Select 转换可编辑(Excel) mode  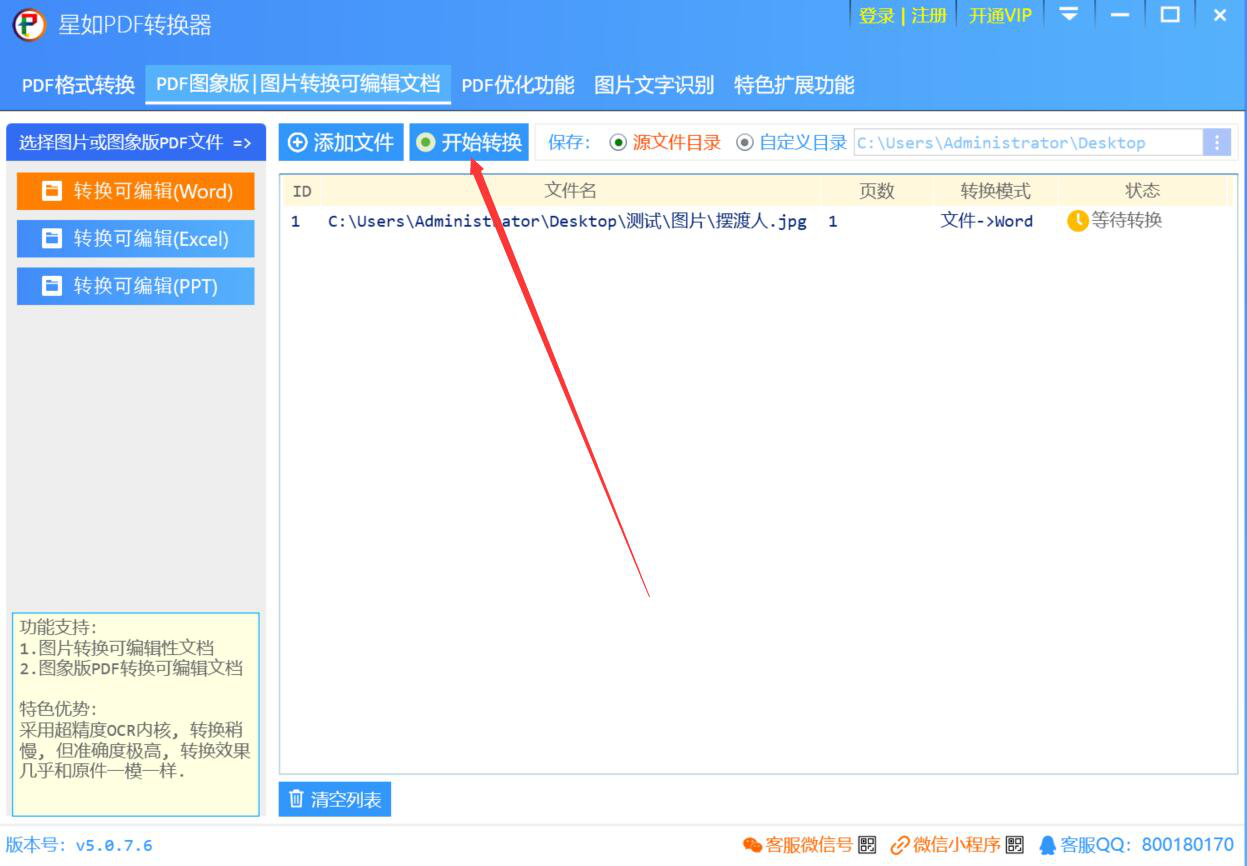pyautogui.click(x=136, y=238)
